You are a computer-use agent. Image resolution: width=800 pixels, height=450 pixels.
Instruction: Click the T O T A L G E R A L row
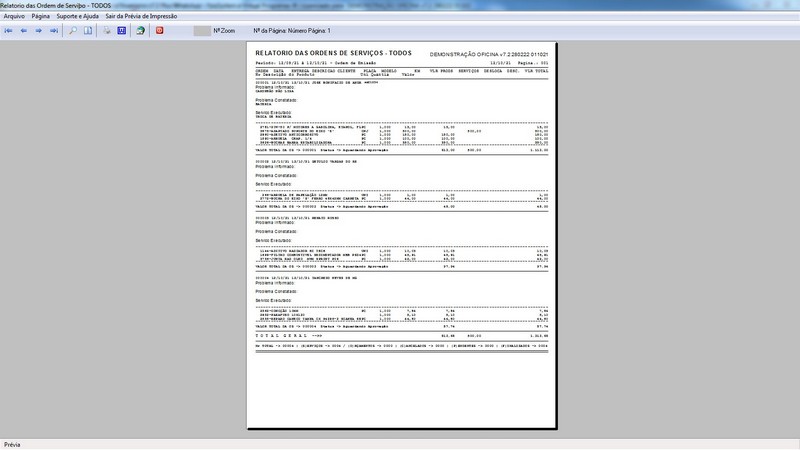click(402, 336)
